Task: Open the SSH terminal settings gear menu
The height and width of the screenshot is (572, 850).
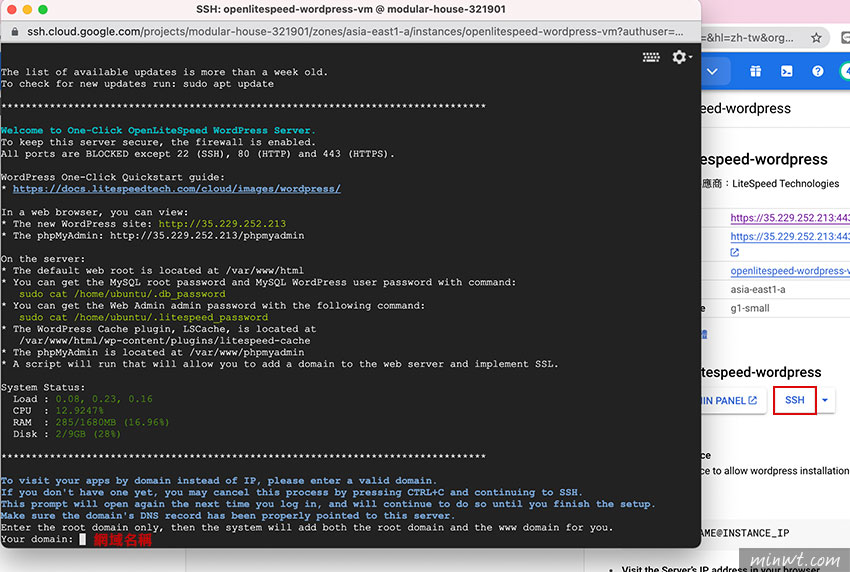Action: pyautogui.click(x=681, y=57)
